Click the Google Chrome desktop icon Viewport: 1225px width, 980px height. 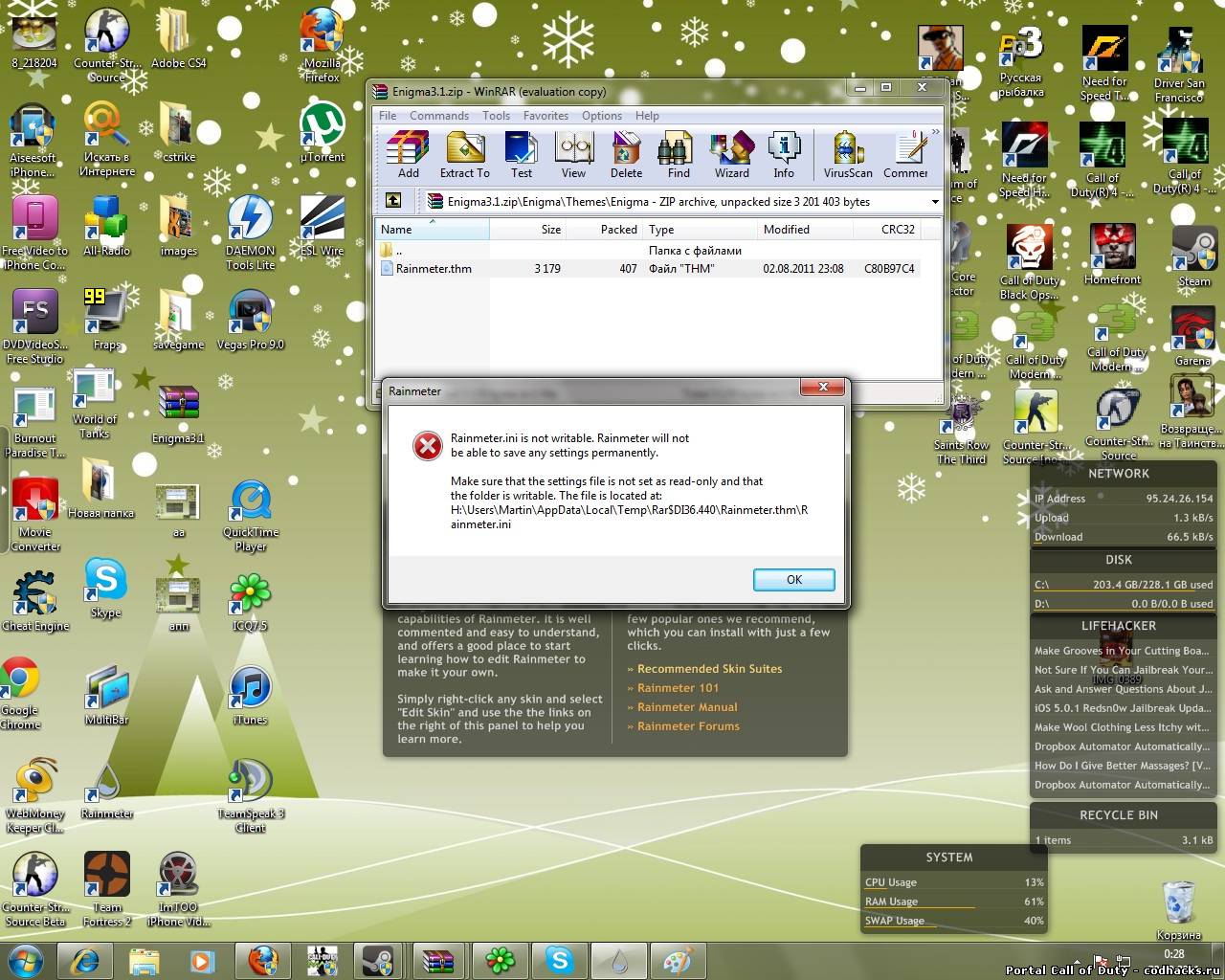[20, 693]
